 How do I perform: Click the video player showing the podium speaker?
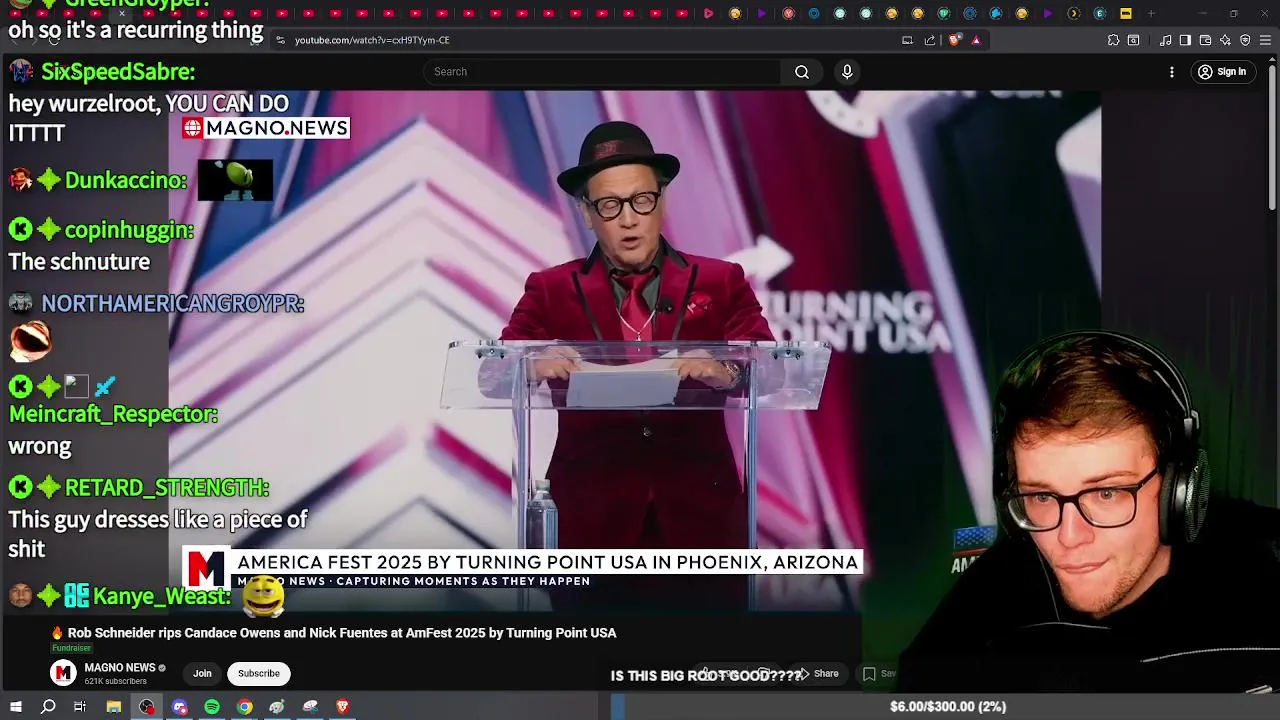pos(635,350)
